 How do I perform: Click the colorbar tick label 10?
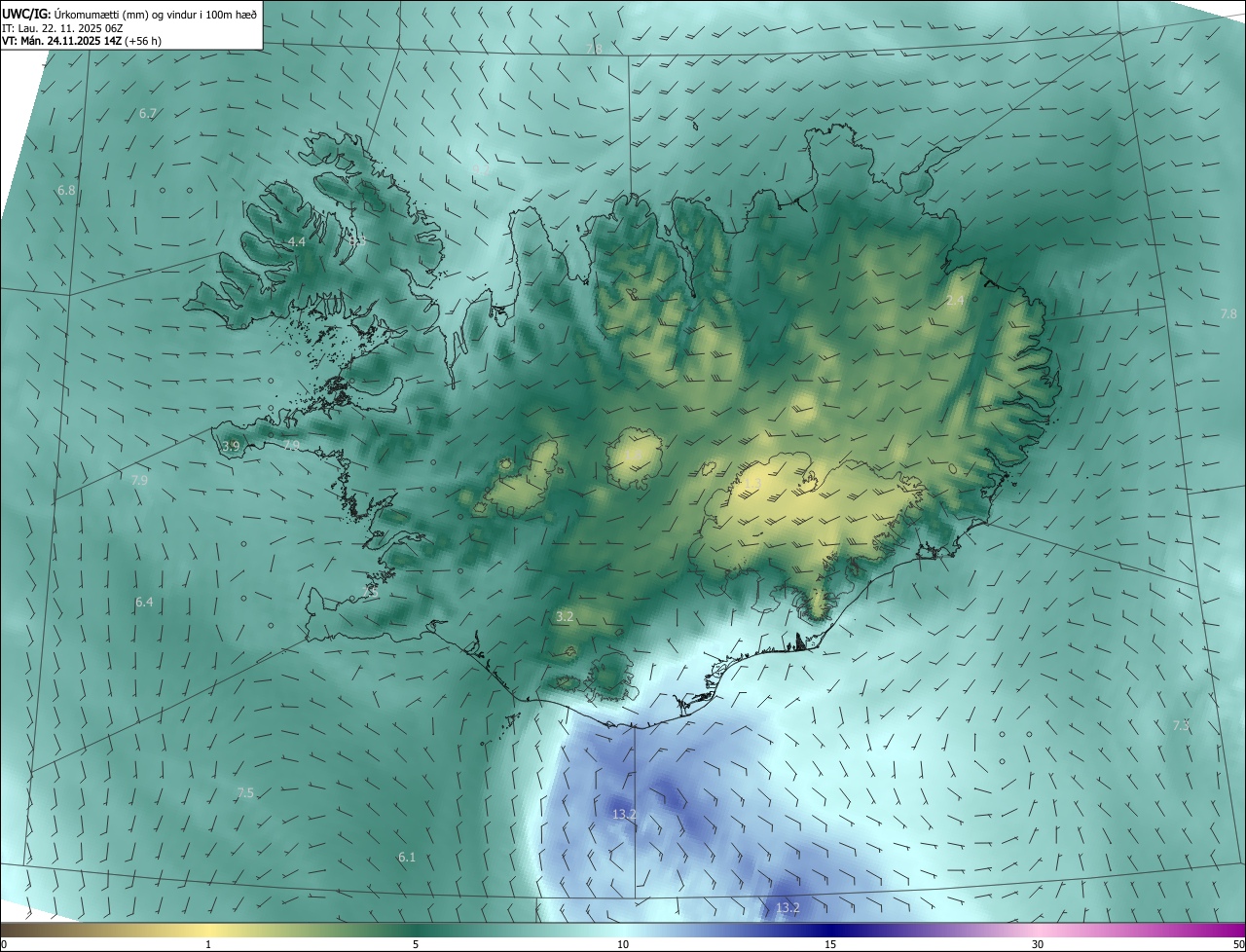tap(623, 944)
